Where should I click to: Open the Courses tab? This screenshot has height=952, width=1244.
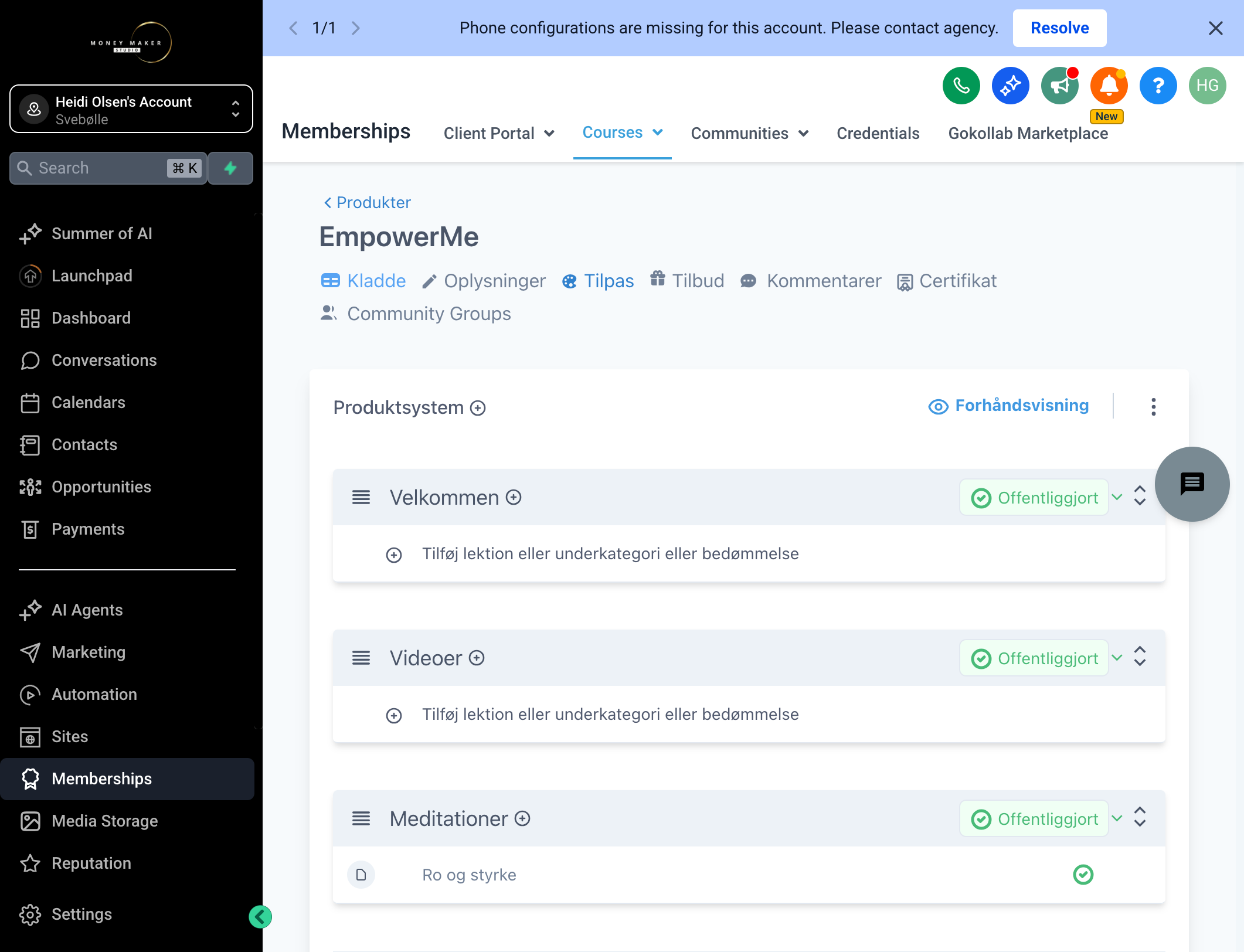[622, 133]
